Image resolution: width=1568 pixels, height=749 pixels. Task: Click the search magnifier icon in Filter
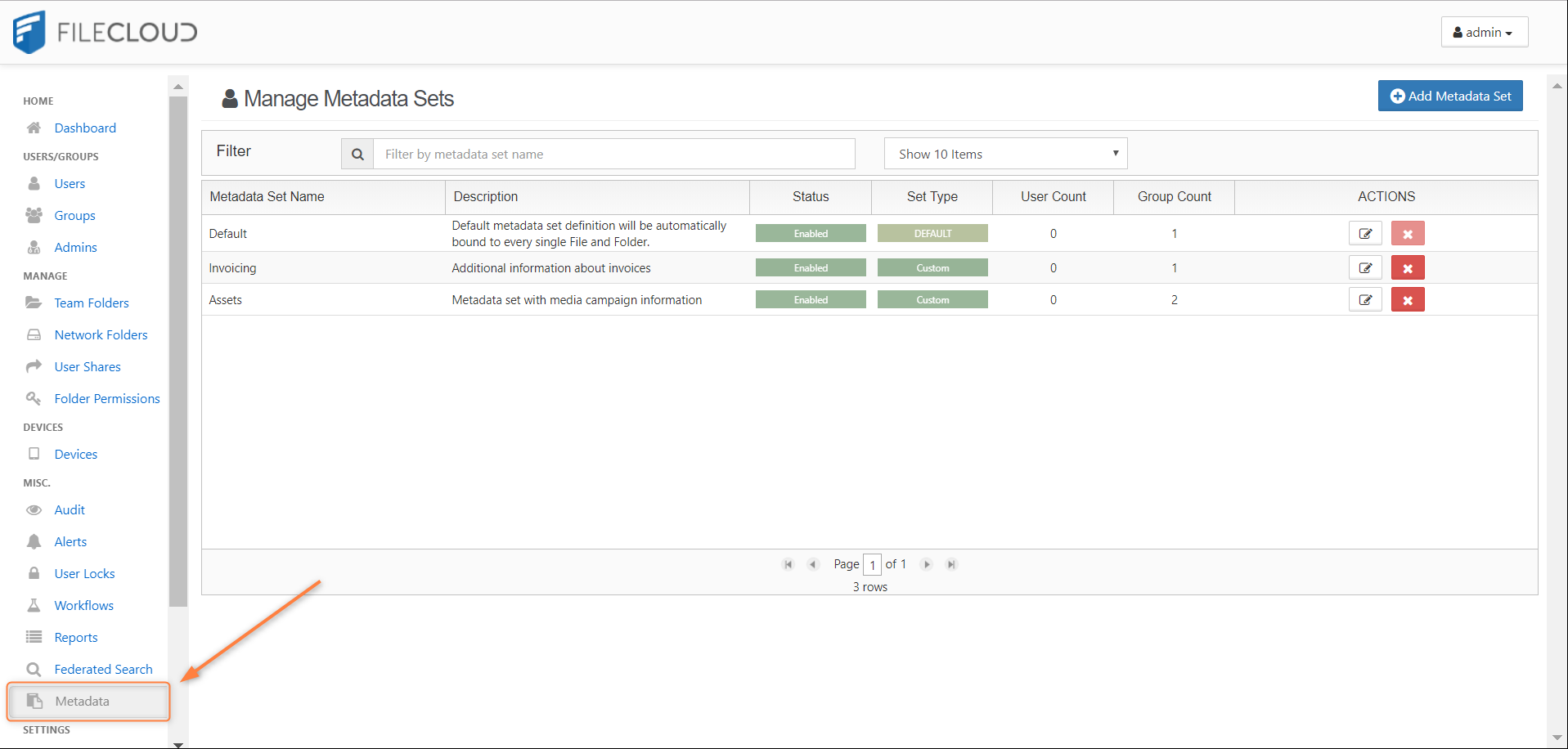357,155
